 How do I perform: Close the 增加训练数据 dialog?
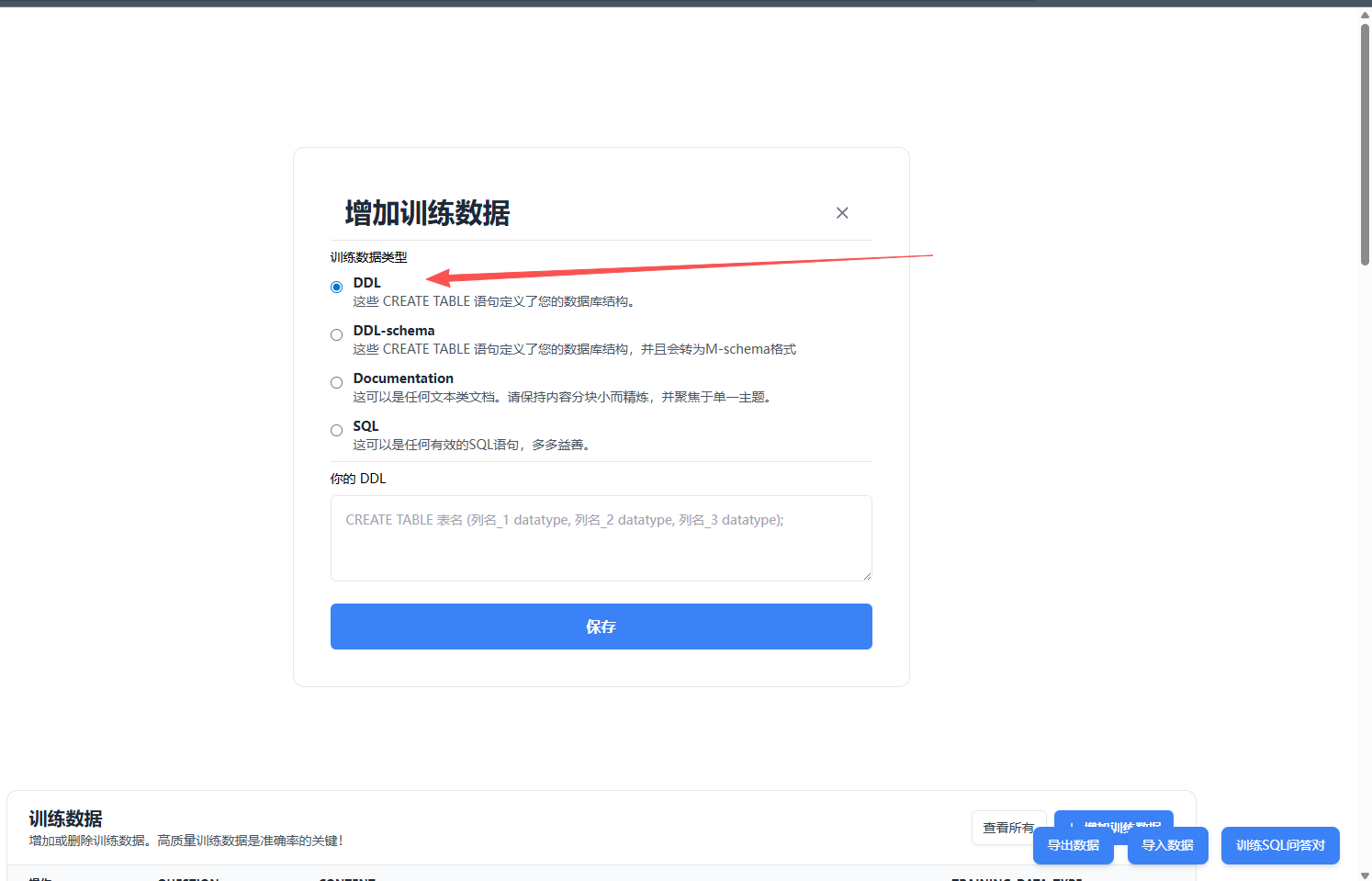pyautogui.click(x=842, y=213)
